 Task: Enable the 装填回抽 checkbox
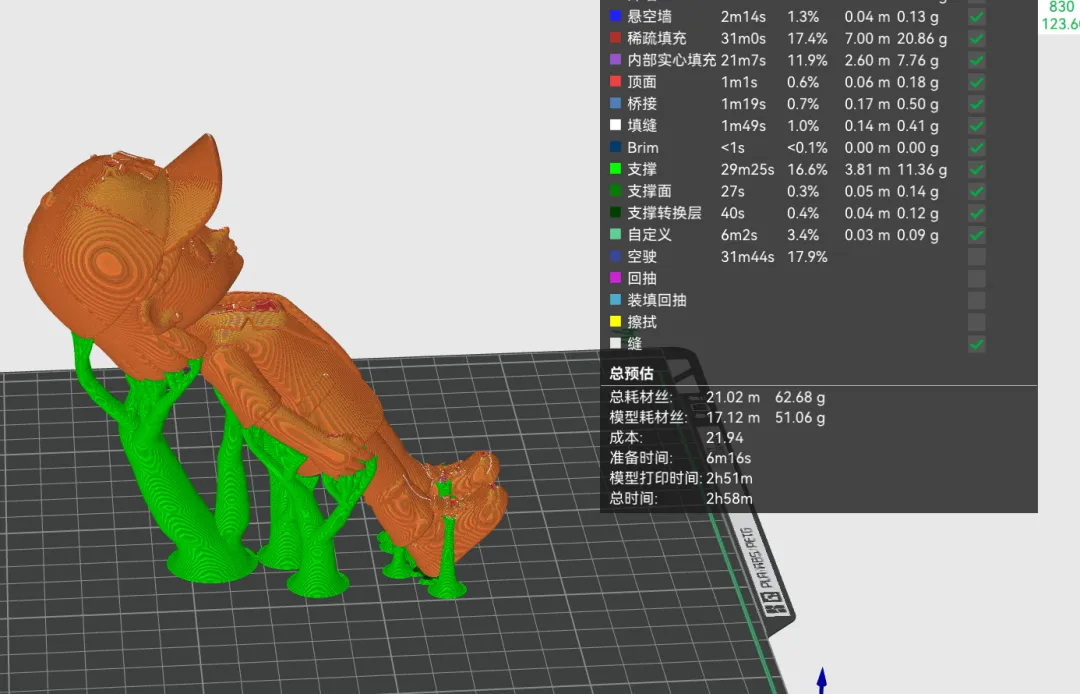(976, 300)
